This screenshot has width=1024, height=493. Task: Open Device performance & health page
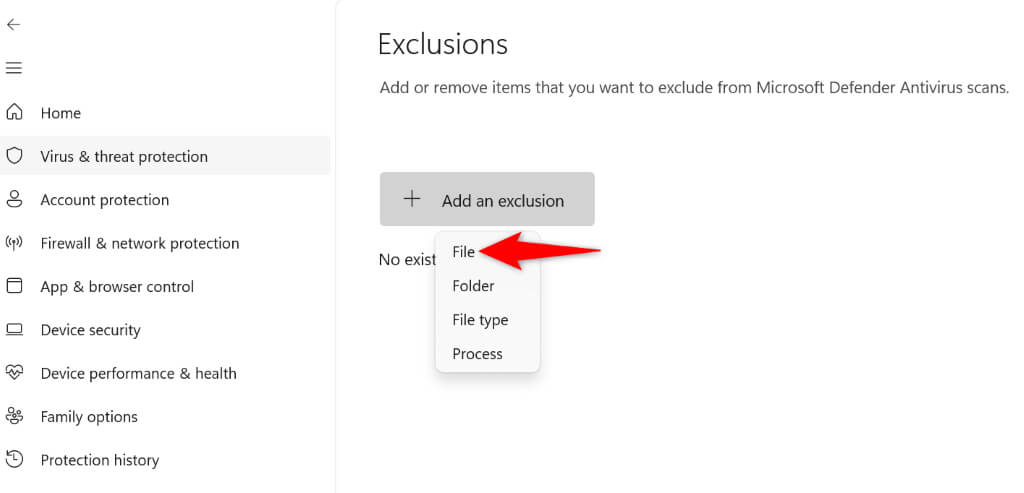point(138,373)
